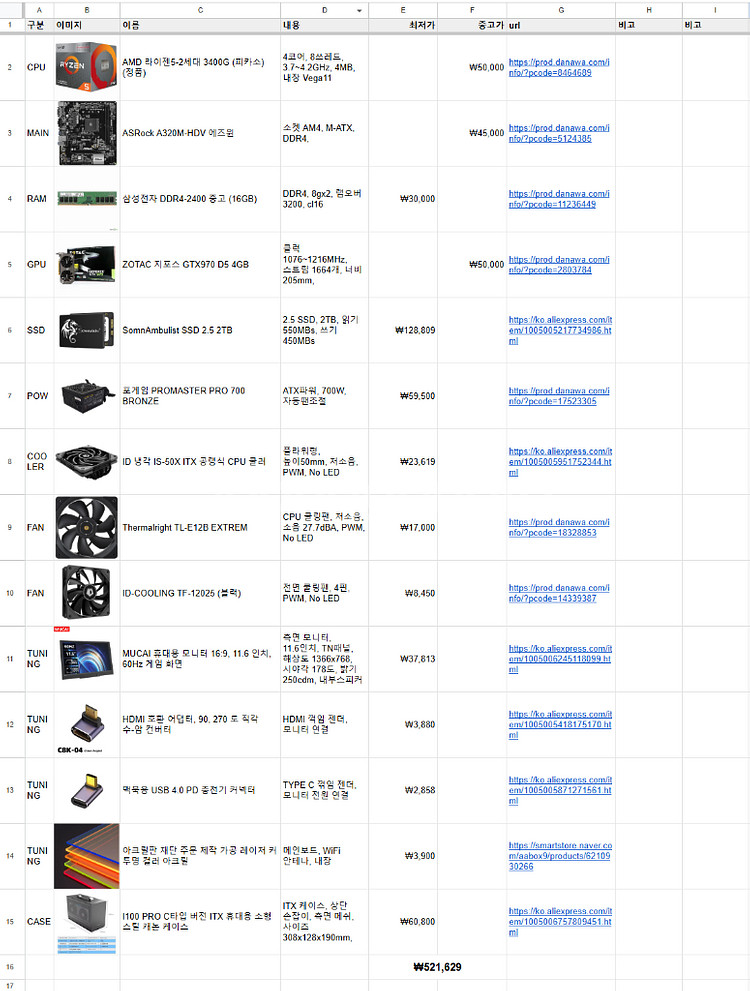The height and width of the screenshot is (991, 750).
Task: Open the smartstore.naver.com link
Action: click(560, 856)
